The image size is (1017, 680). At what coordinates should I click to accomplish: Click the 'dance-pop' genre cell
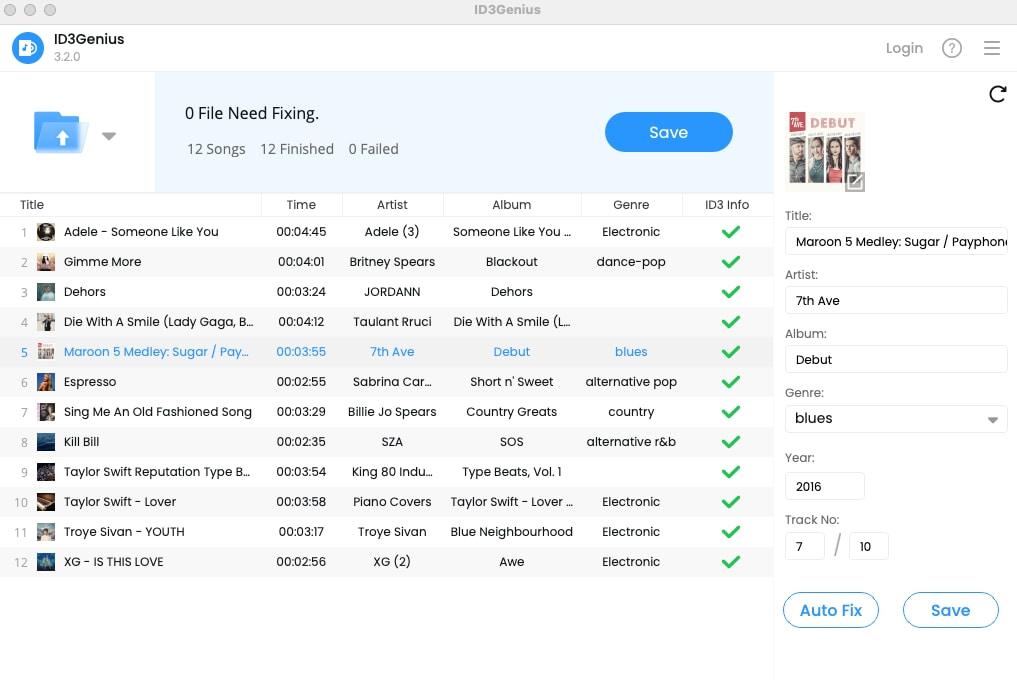click(x=631, y=261)
